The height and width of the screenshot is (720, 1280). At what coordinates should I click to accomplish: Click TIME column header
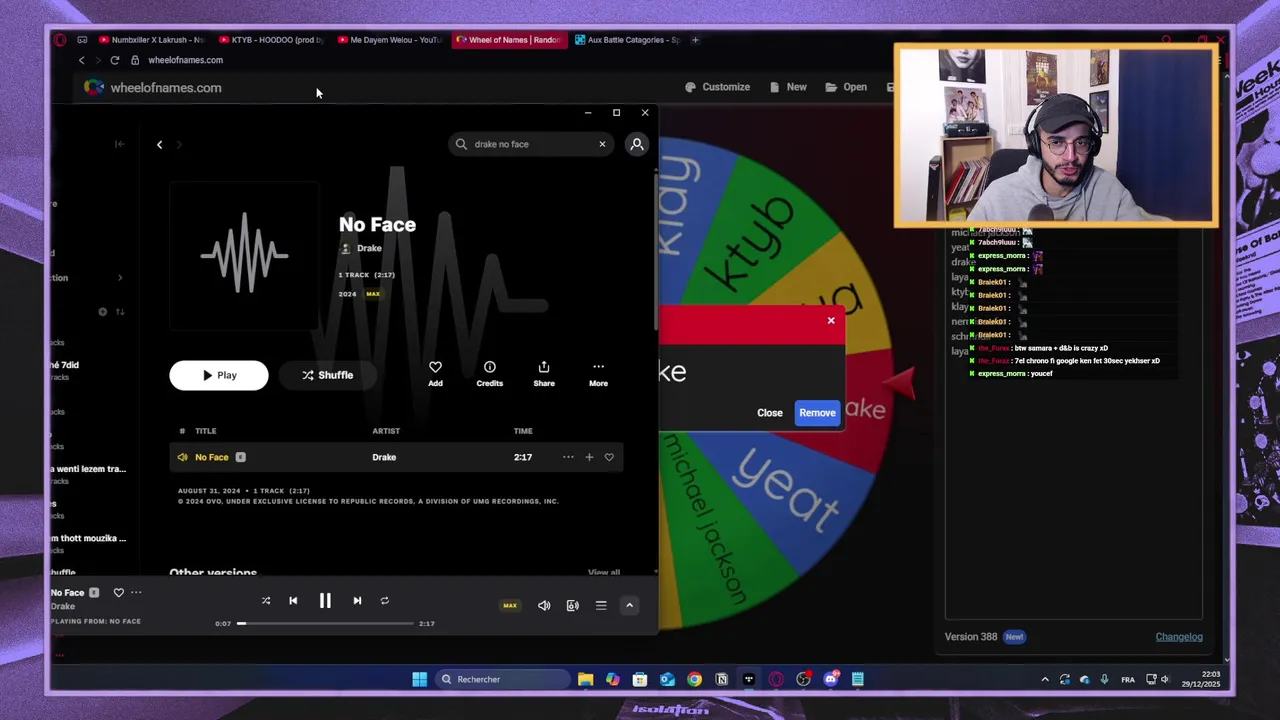(x=523, y=431)
